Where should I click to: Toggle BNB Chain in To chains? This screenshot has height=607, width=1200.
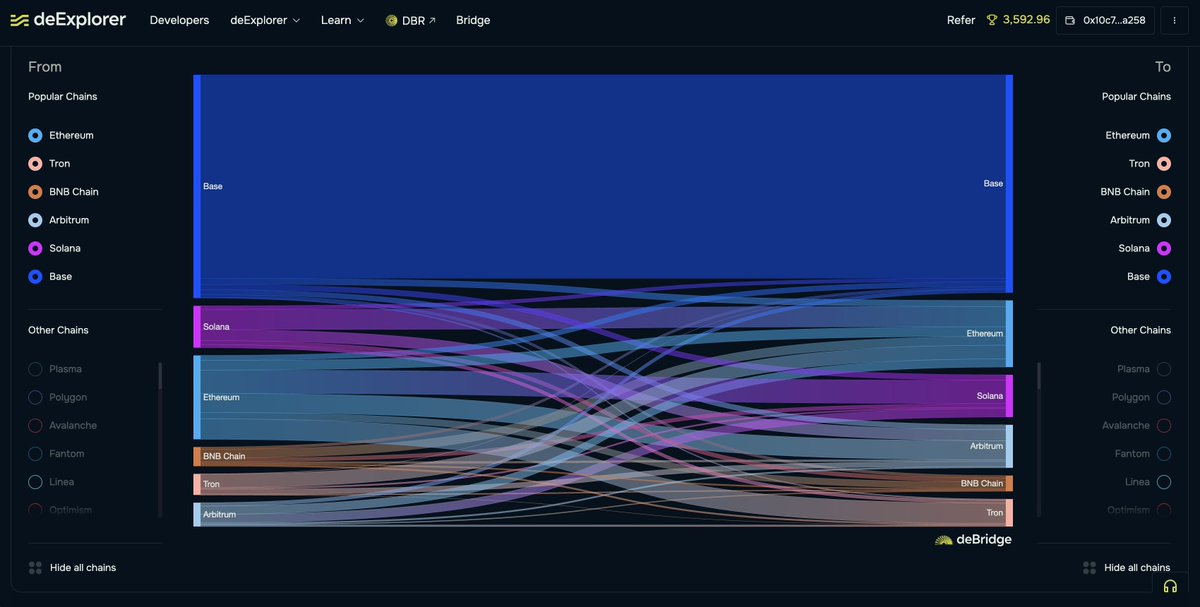(1164, 191)
